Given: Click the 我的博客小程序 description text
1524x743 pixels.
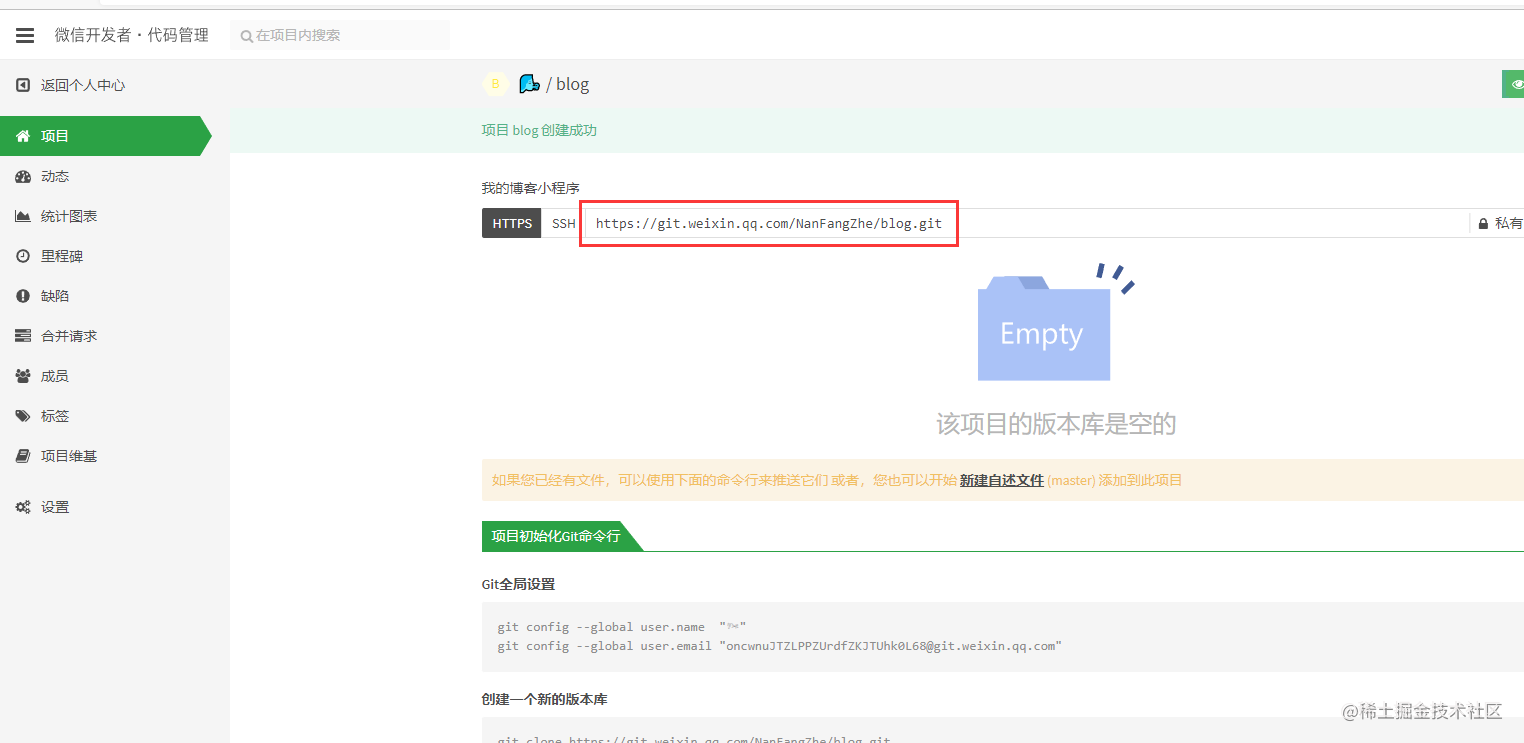Looking at the screenshot, I should click(531, 188).
